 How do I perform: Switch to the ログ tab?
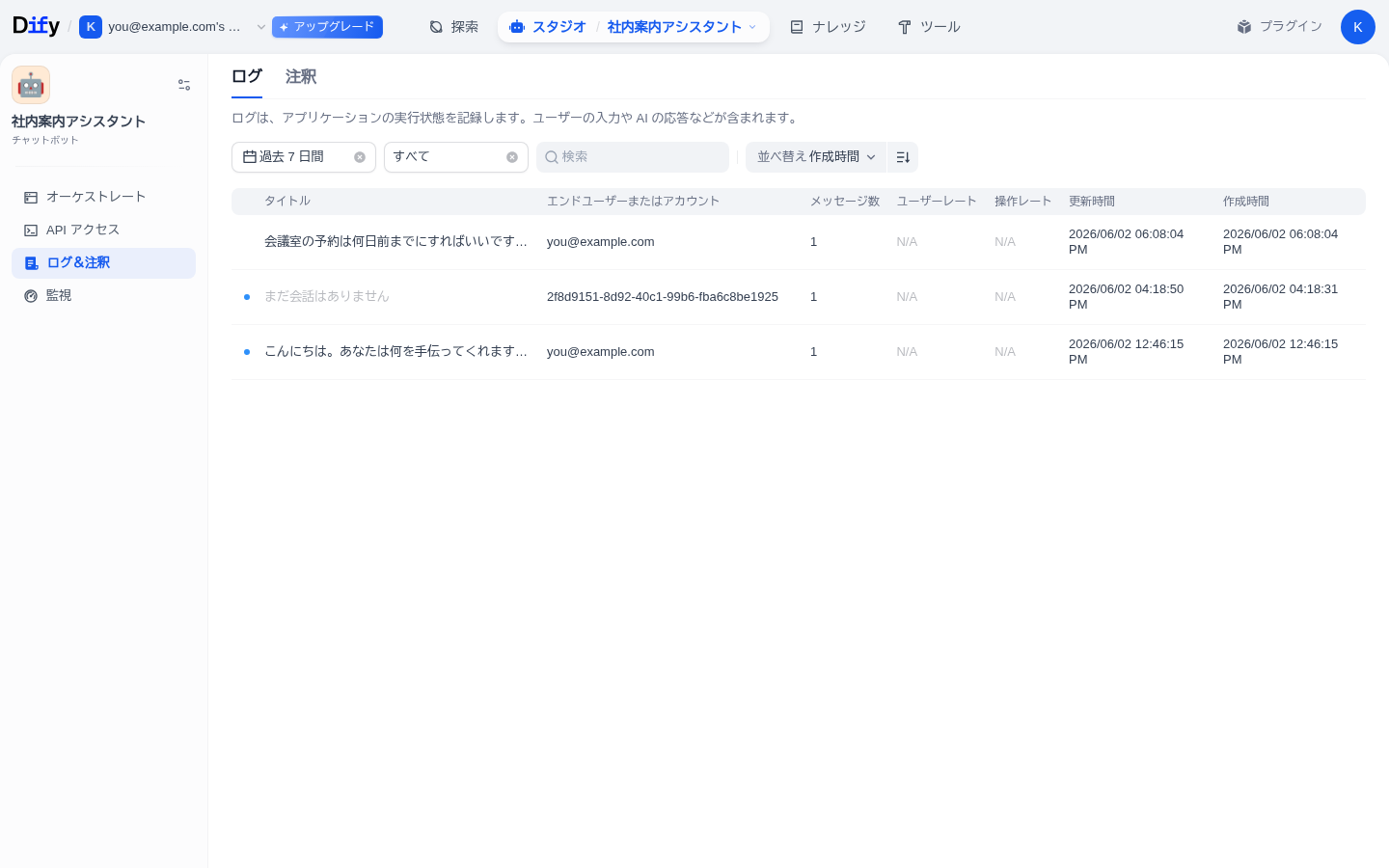coord(247,77)
